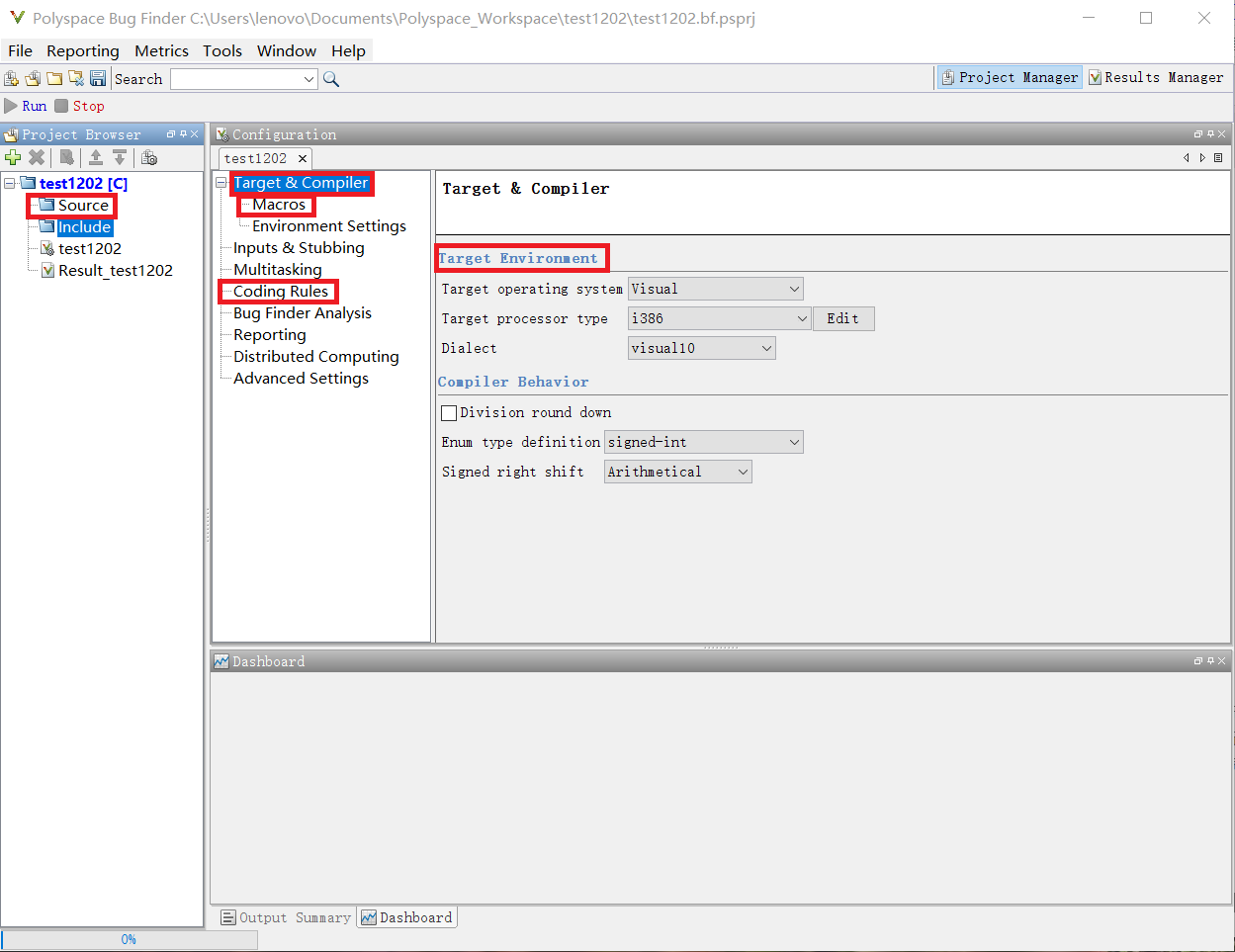Undock the Project Browser panel
The image size is (1235, 952).
171,134
